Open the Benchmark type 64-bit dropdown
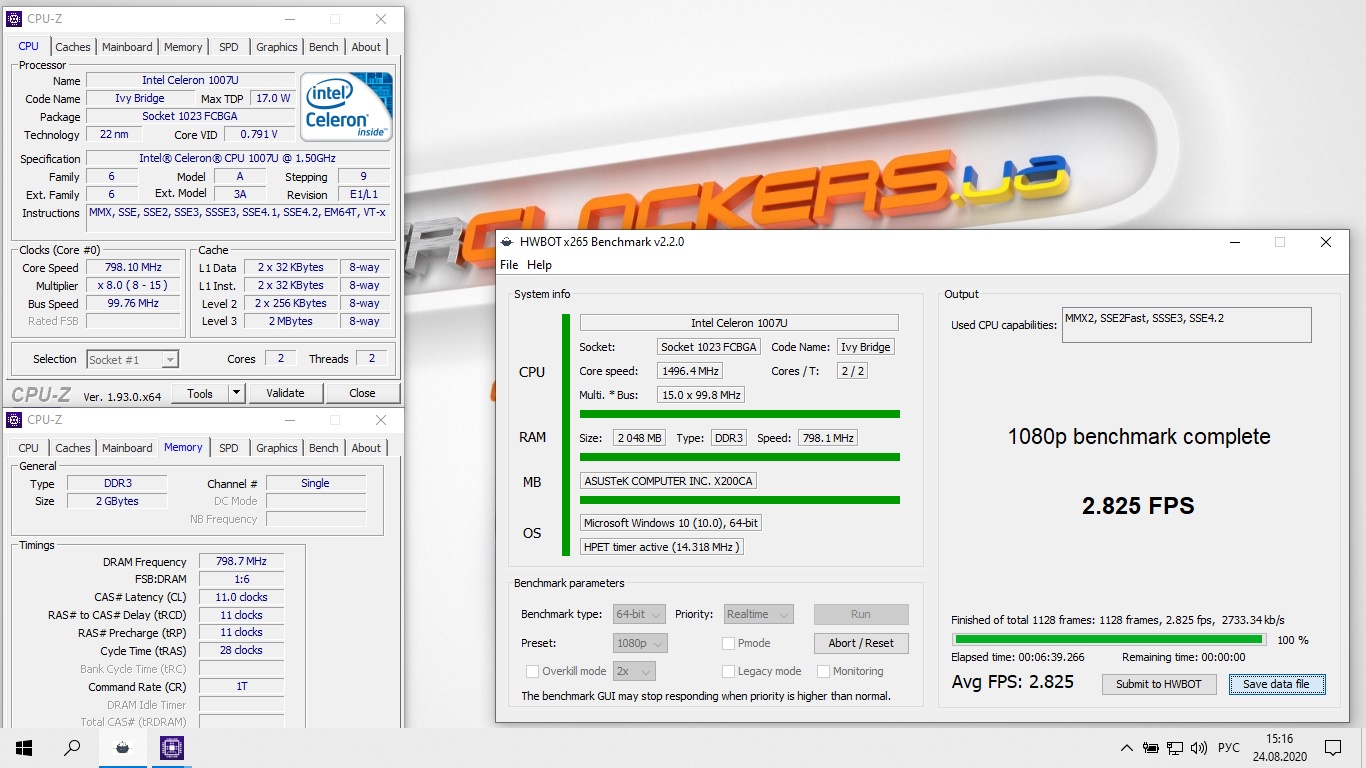This screenshot has height=768, width=1366. click(640, 614)
